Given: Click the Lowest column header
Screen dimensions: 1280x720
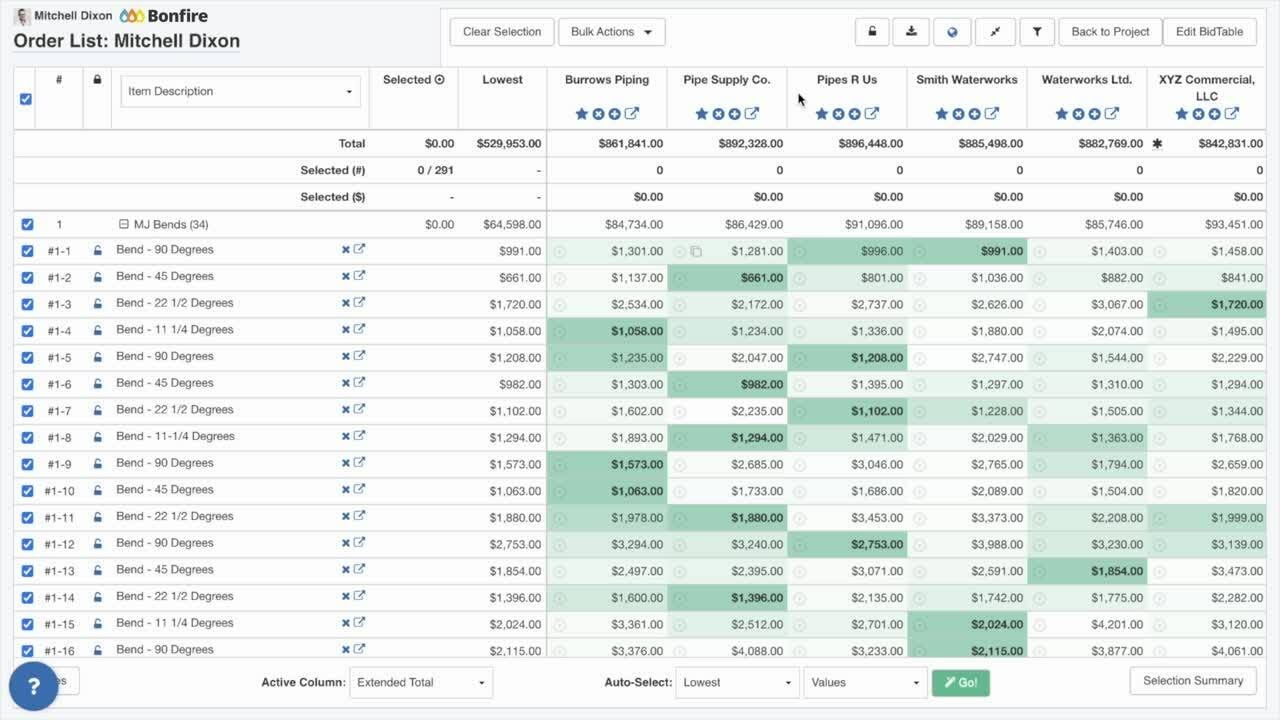Looking at the screenshot, I should pyautogui.click(x=502, y=80).
